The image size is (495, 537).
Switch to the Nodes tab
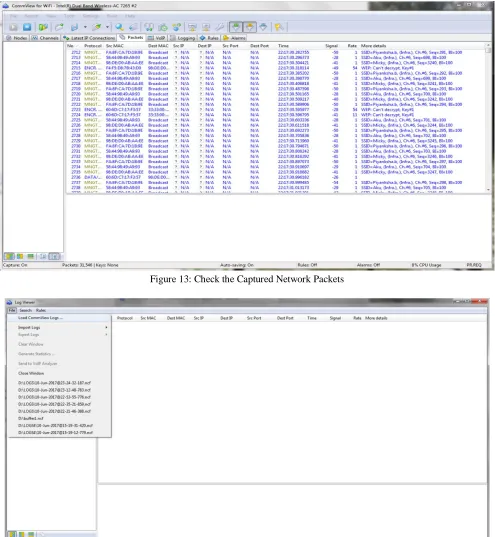[17, 38]
